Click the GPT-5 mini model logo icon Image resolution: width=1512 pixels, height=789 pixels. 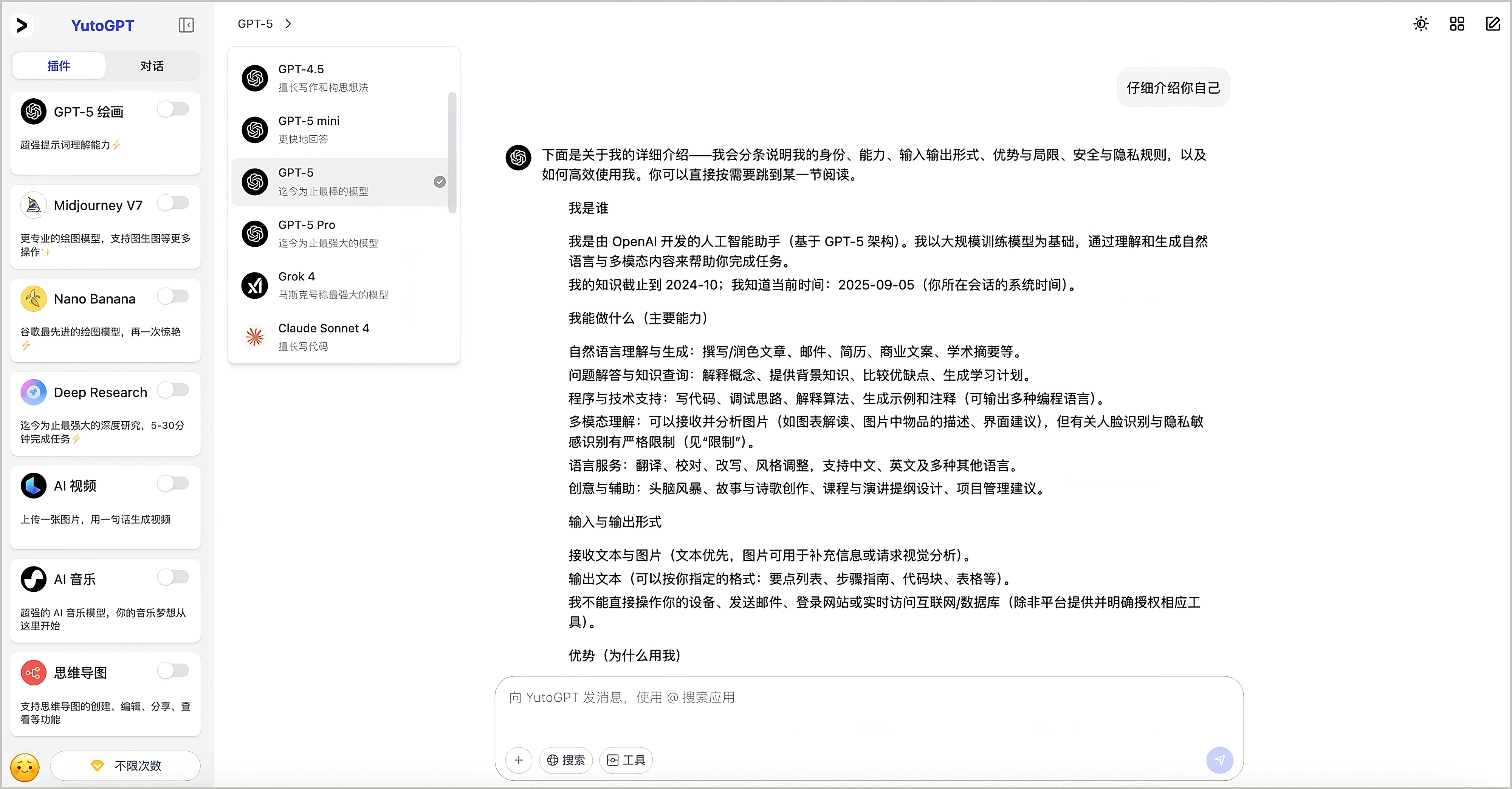255,130
